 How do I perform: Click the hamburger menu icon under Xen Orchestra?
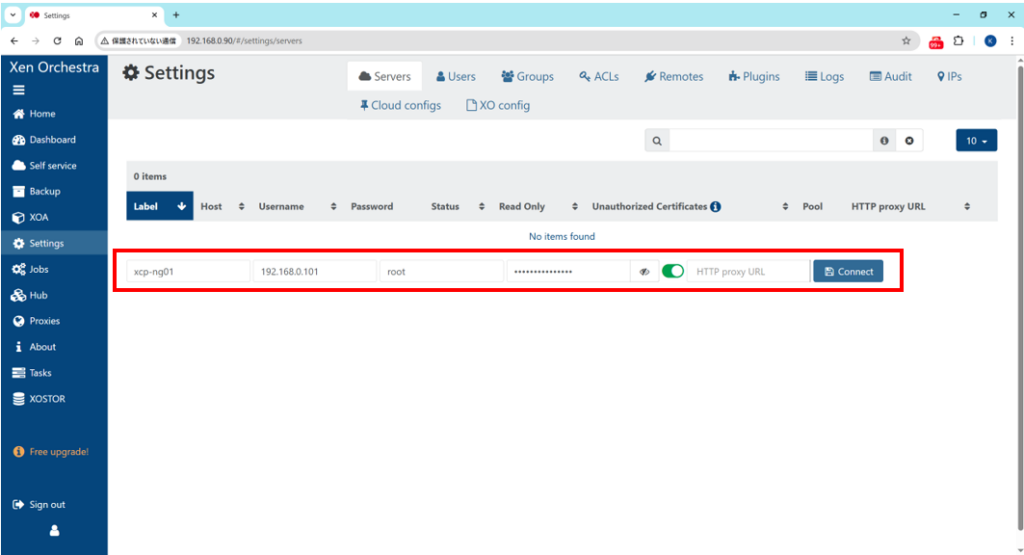[18, 90]
